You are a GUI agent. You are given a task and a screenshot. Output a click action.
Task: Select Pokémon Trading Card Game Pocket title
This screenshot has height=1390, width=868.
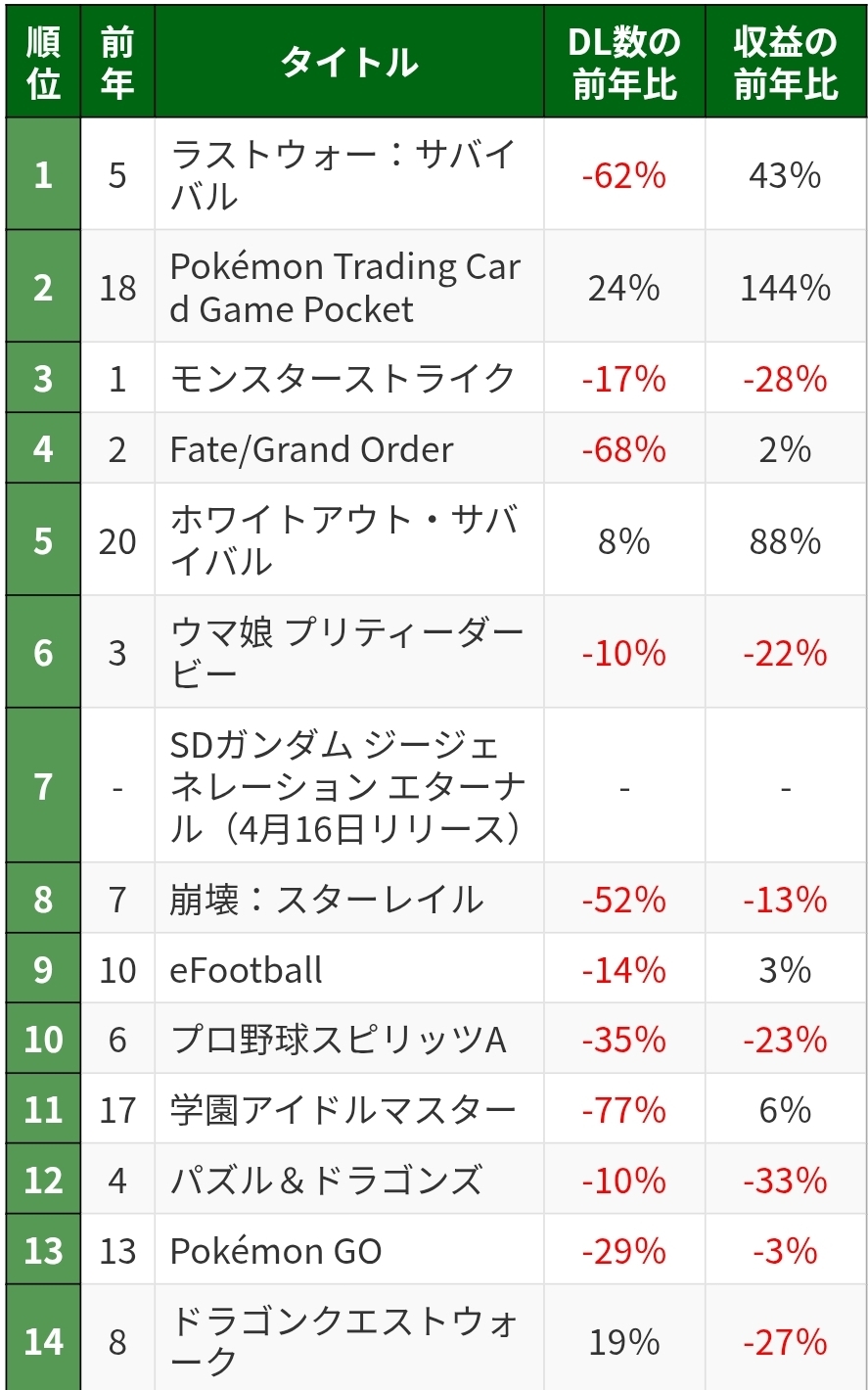tap(344, 288)
